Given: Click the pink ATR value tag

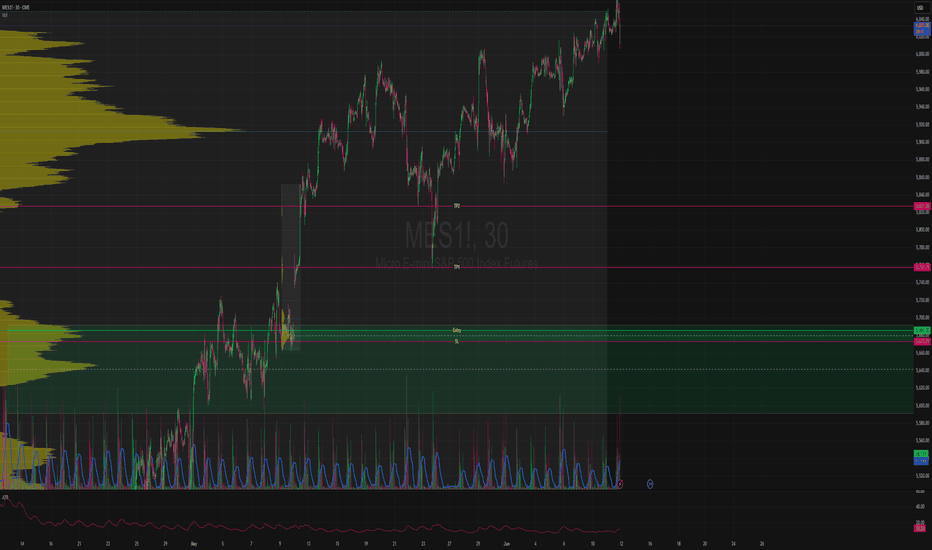Looking at the screenshot, I should pos(920,528).
